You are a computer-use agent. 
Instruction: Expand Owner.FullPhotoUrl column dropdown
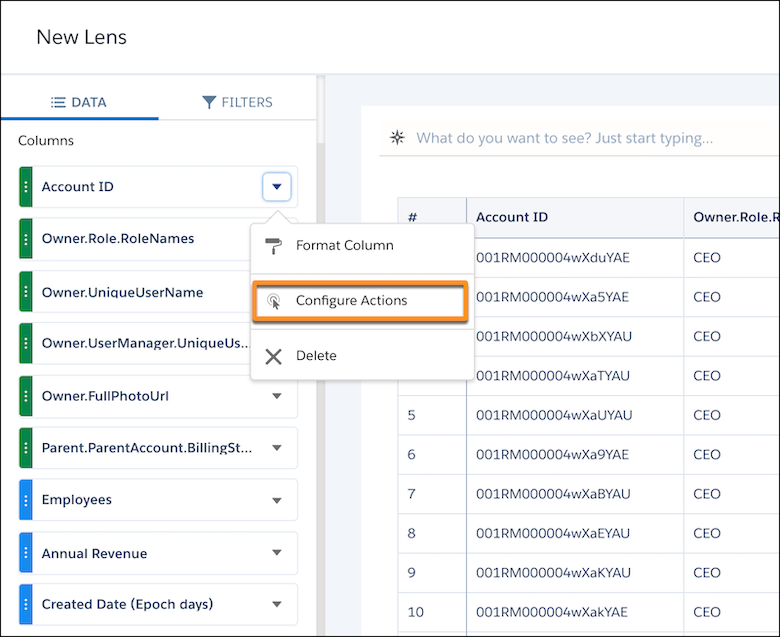coord(277,396)
